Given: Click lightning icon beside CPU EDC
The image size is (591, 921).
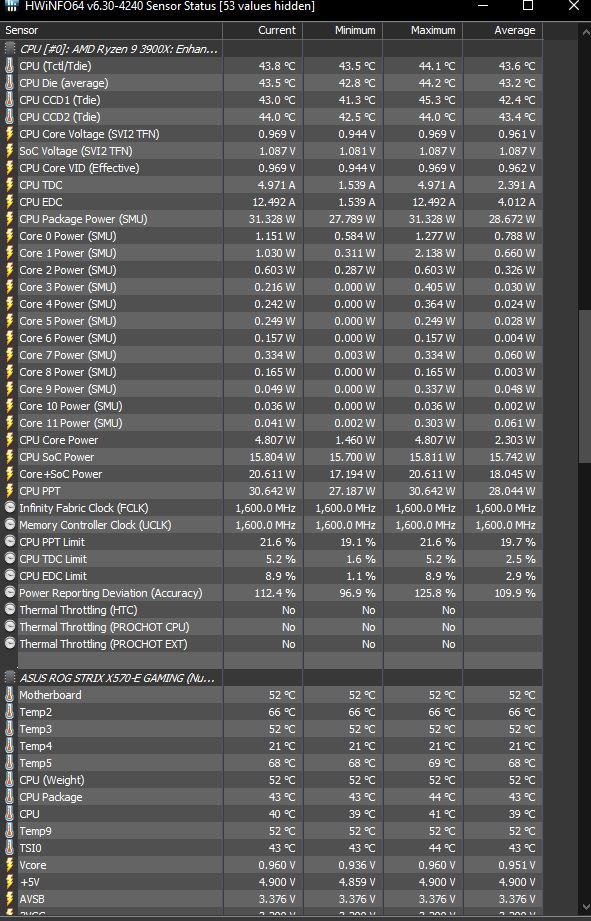Looking at the screenshot, I should click(9, 202).
